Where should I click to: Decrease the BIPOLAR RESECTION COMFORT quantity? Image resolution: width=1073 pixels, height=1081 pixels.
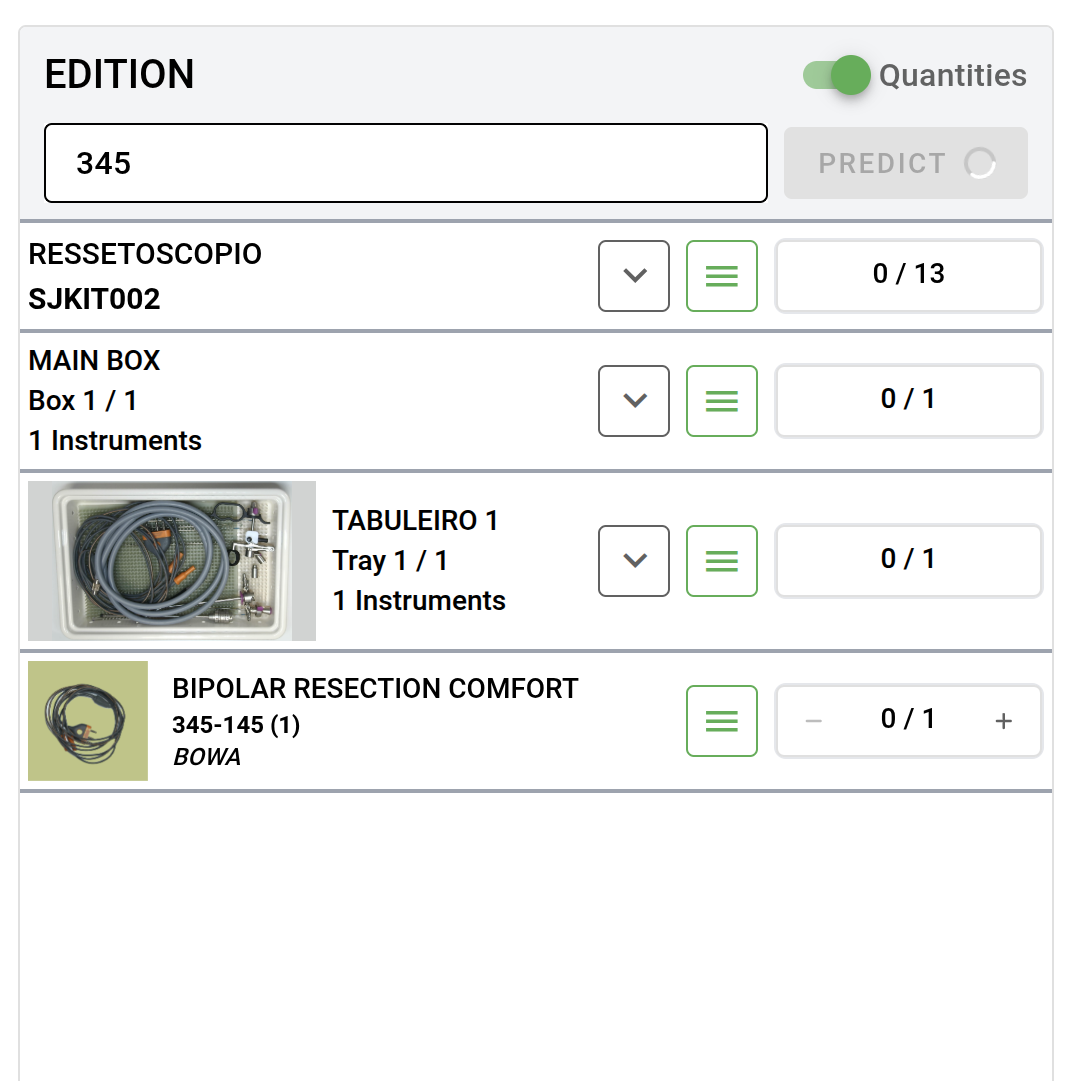pyautogui.click(x=814, y=721)
